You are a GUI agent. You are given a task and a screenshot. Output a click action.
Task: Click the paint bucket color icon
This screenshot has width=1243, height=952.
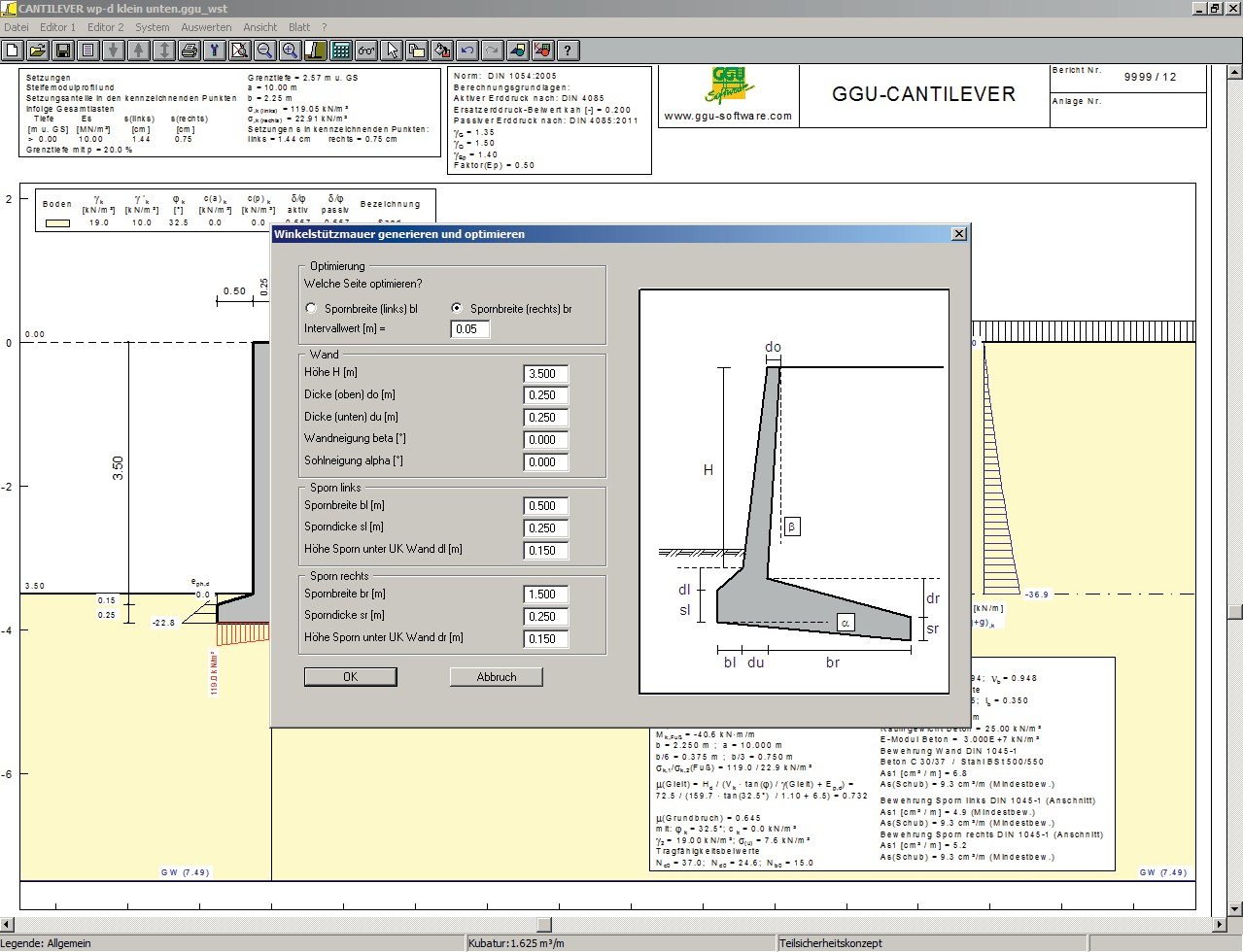442,51
